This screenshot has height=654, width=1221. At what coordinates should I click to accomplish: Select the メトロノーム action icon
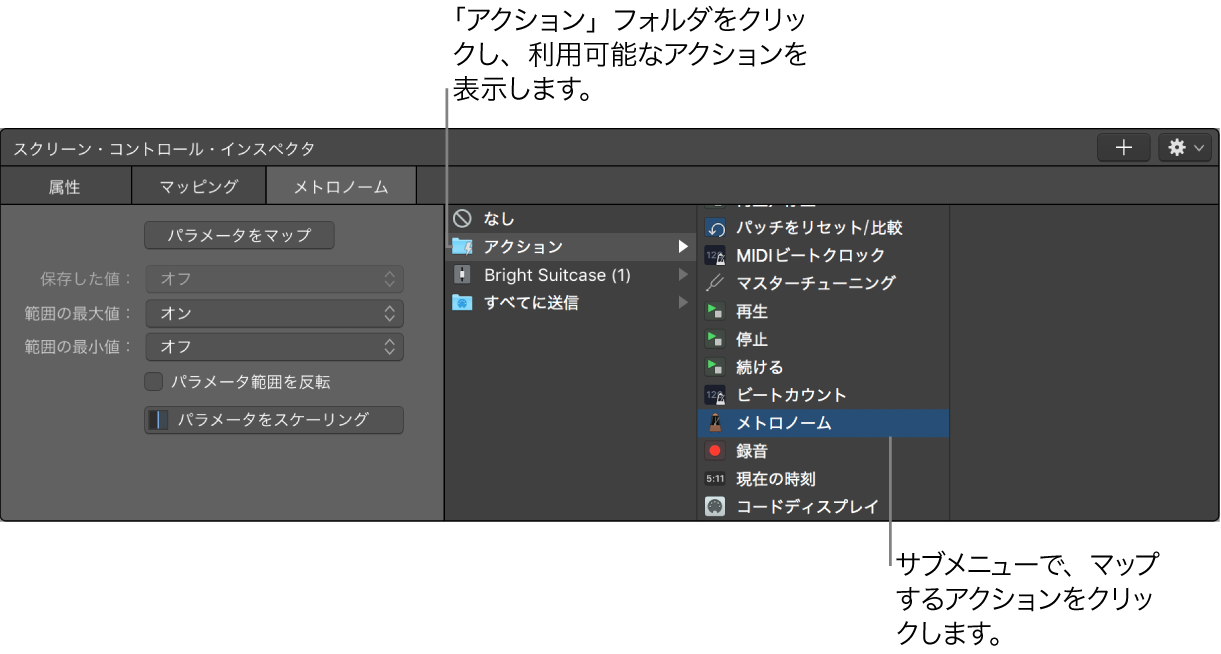[715, 423]
